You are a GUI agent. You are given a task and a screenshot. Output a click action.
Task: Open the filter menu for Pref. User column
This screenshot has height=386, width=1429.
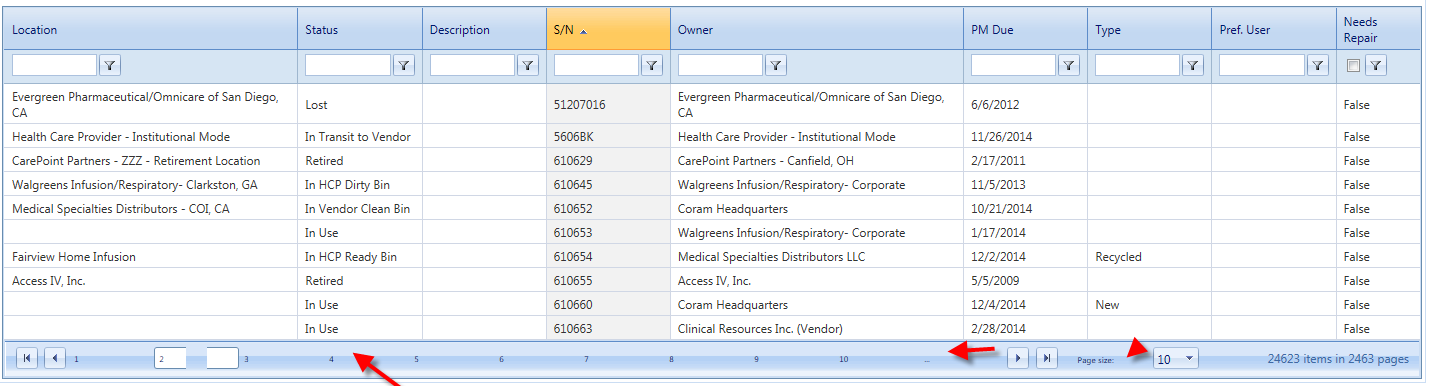1318,65
